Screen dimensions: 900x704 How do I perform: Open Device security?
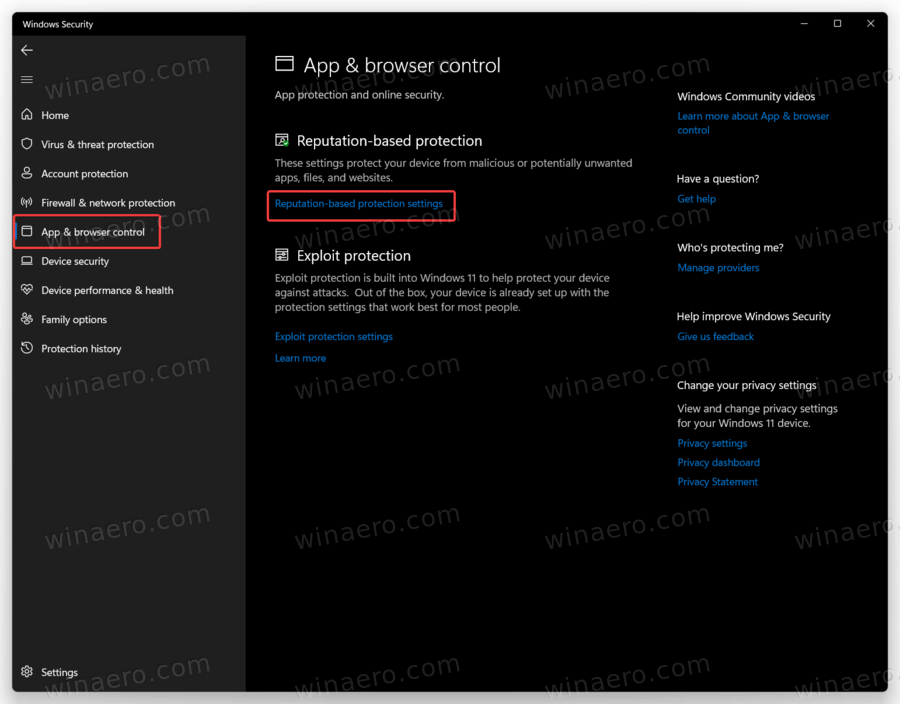tap(72, 261)
